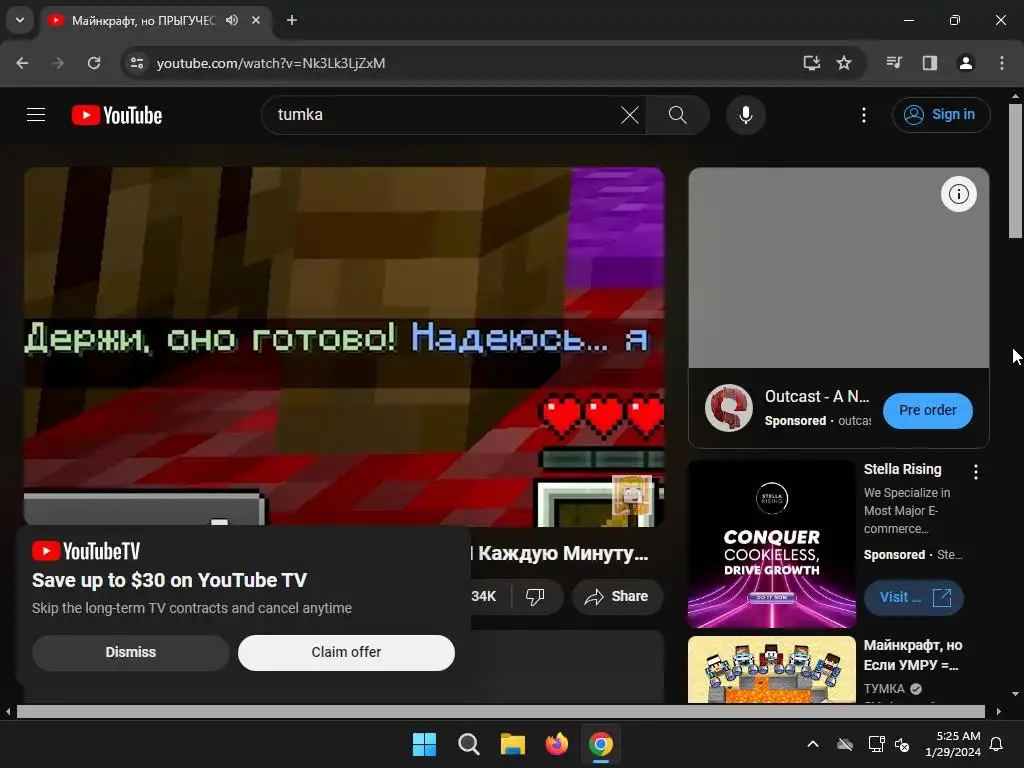This screenshot has height=768, width=1024.
Task: Open Chrome profile icon
Action: tap(965, 63)
